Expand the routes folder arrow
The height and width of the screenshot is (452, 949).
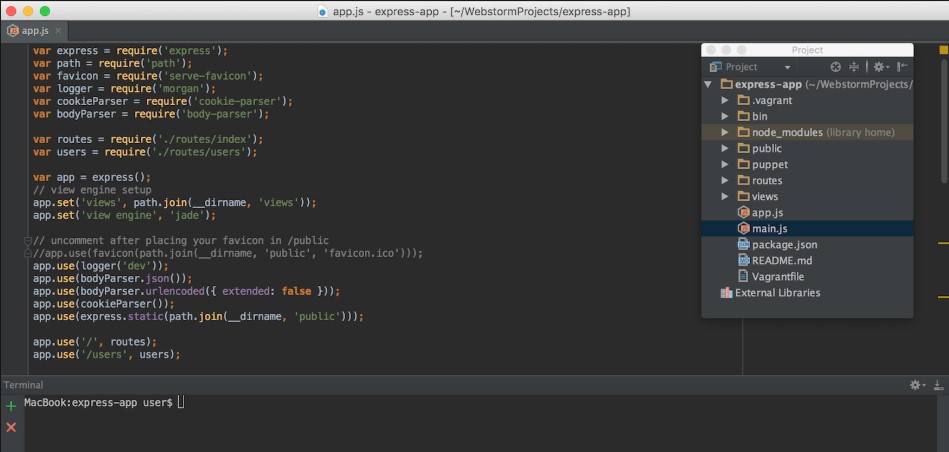pyautogui.click(x=725, y=180)
